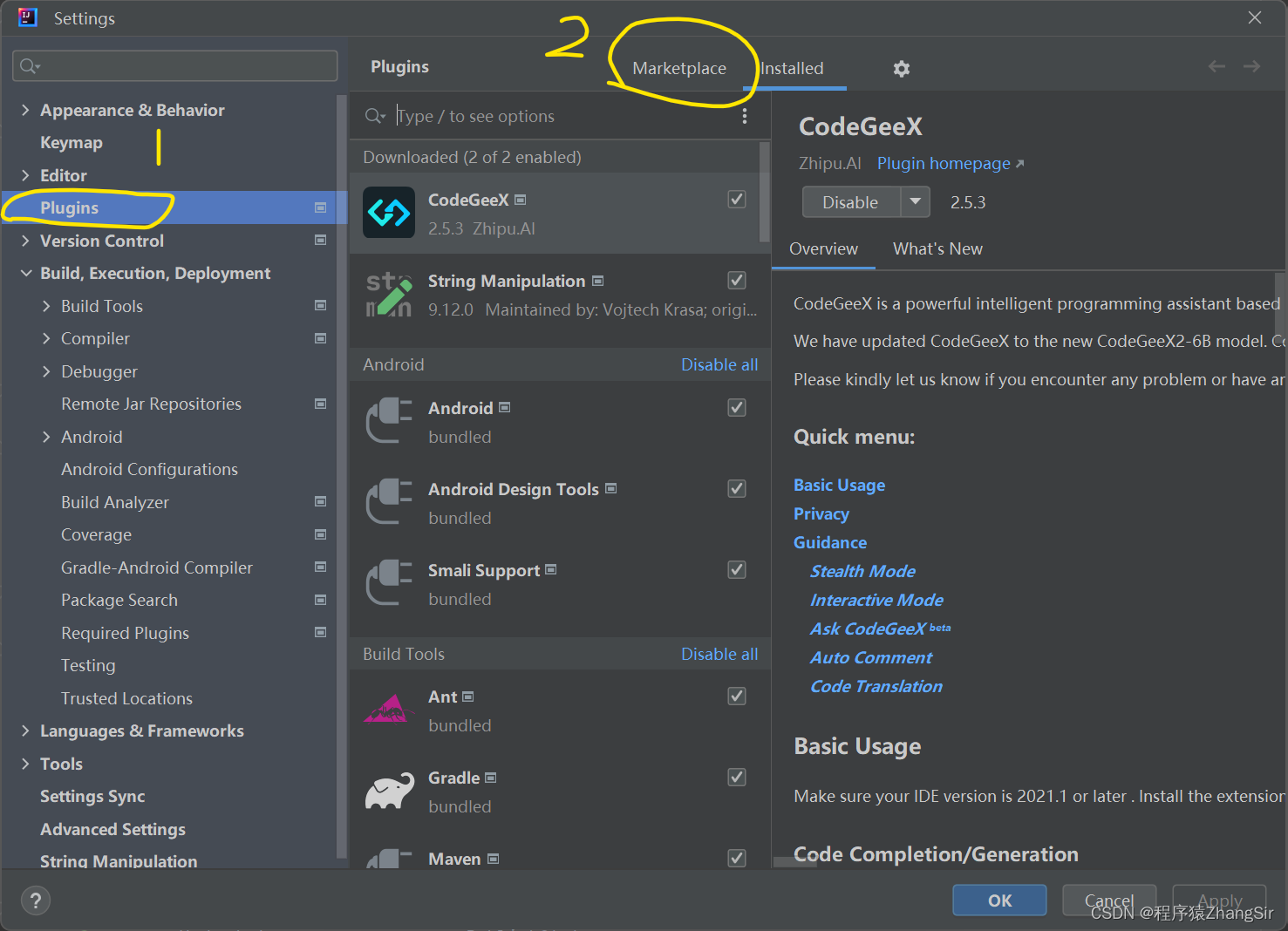Viewport: 1288px width, 931px height.
Task: Open the Basic Usage quick menu link
Action: tap(839, 485)
